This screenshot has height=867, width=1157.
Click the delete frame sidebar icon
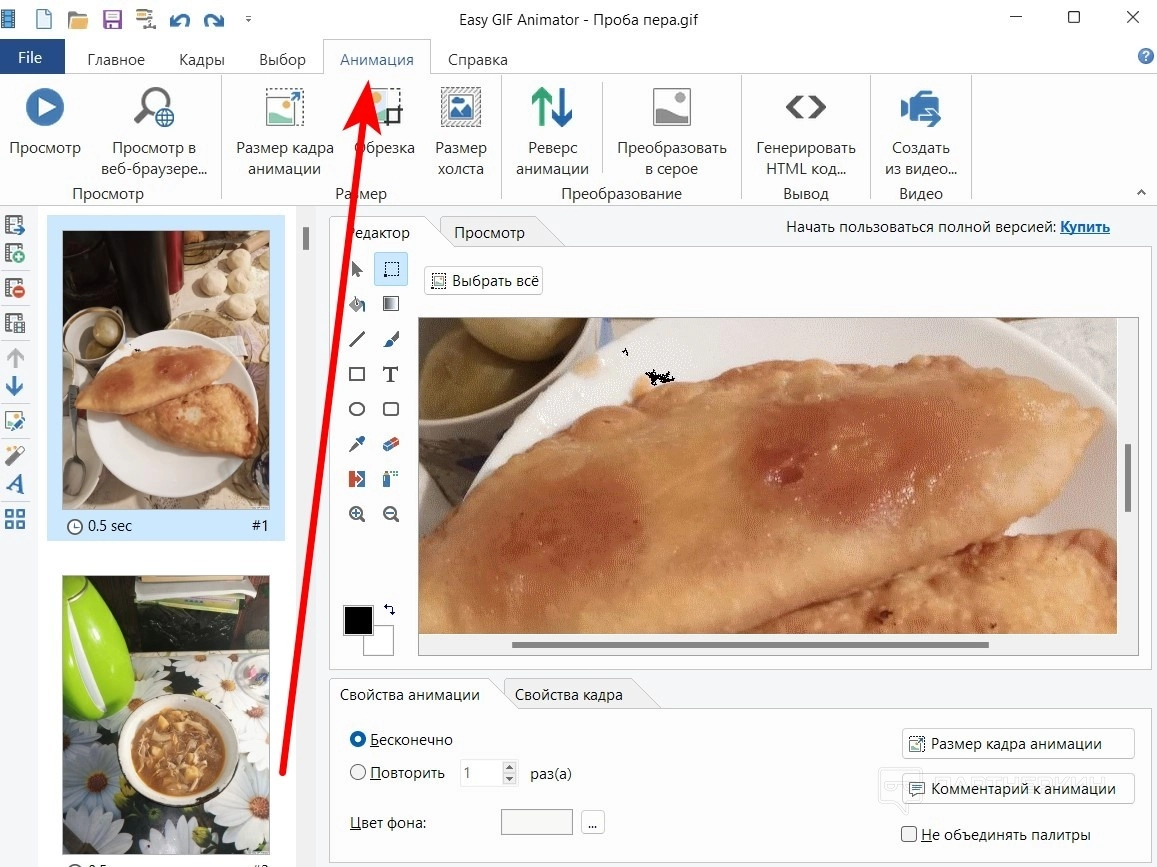point(15,289)
